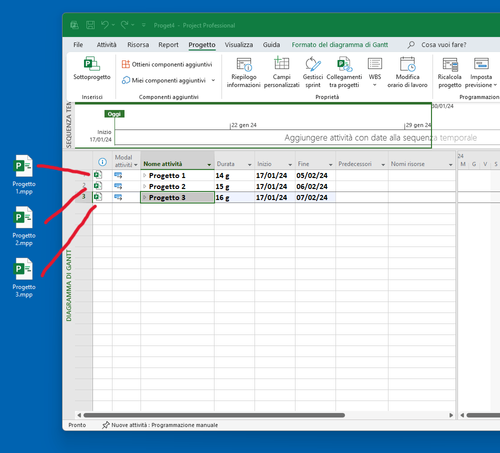Click Nuove attività Programmazione manuale status
This screenshot has width=500, height=453.
[x=160, y=425]
